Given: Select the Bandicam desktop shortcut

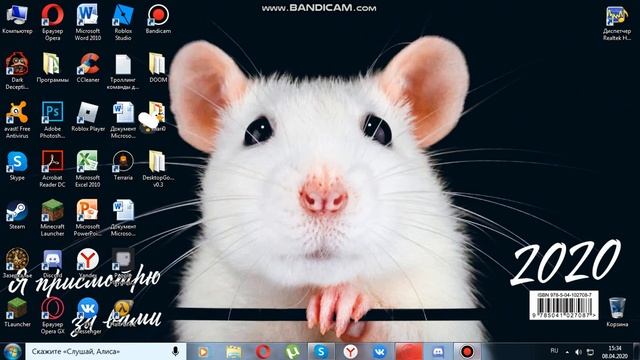Looking at the screenshot, I should pos(158,20).
